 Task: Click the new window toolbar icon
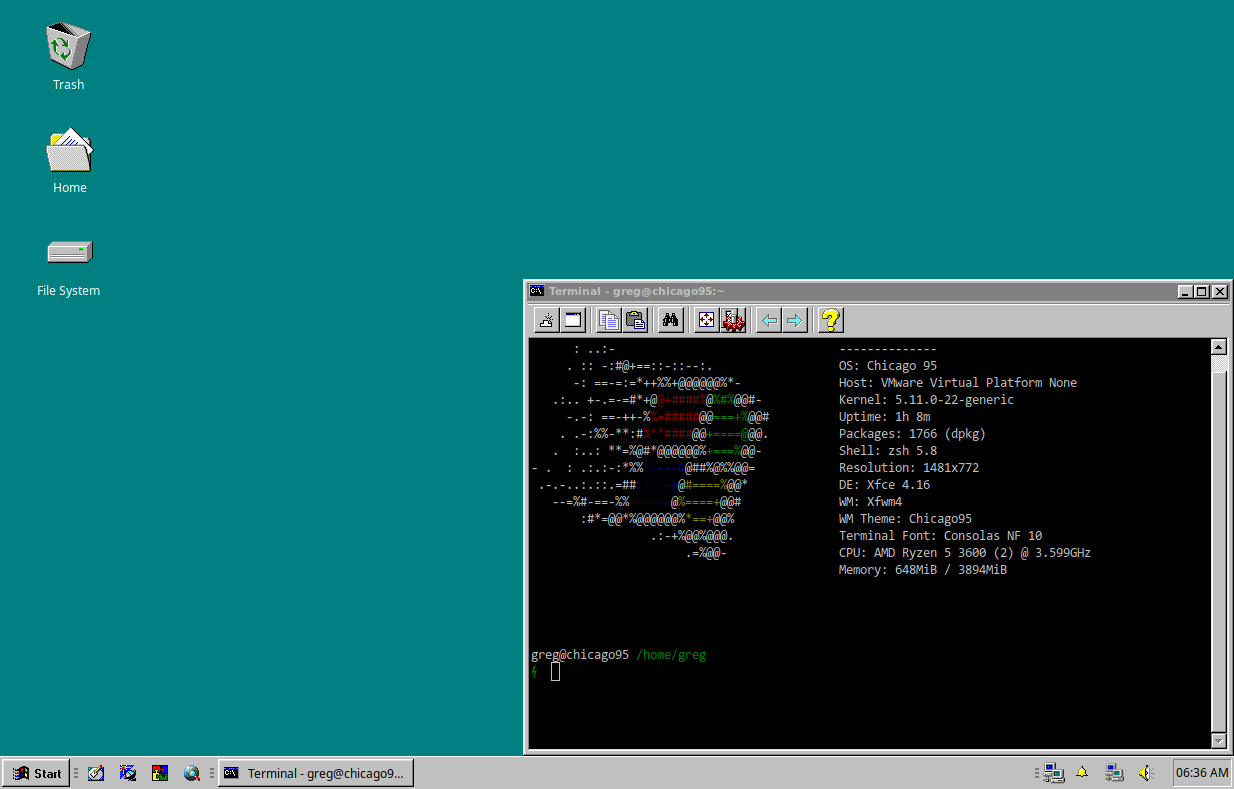pos(573,320)
